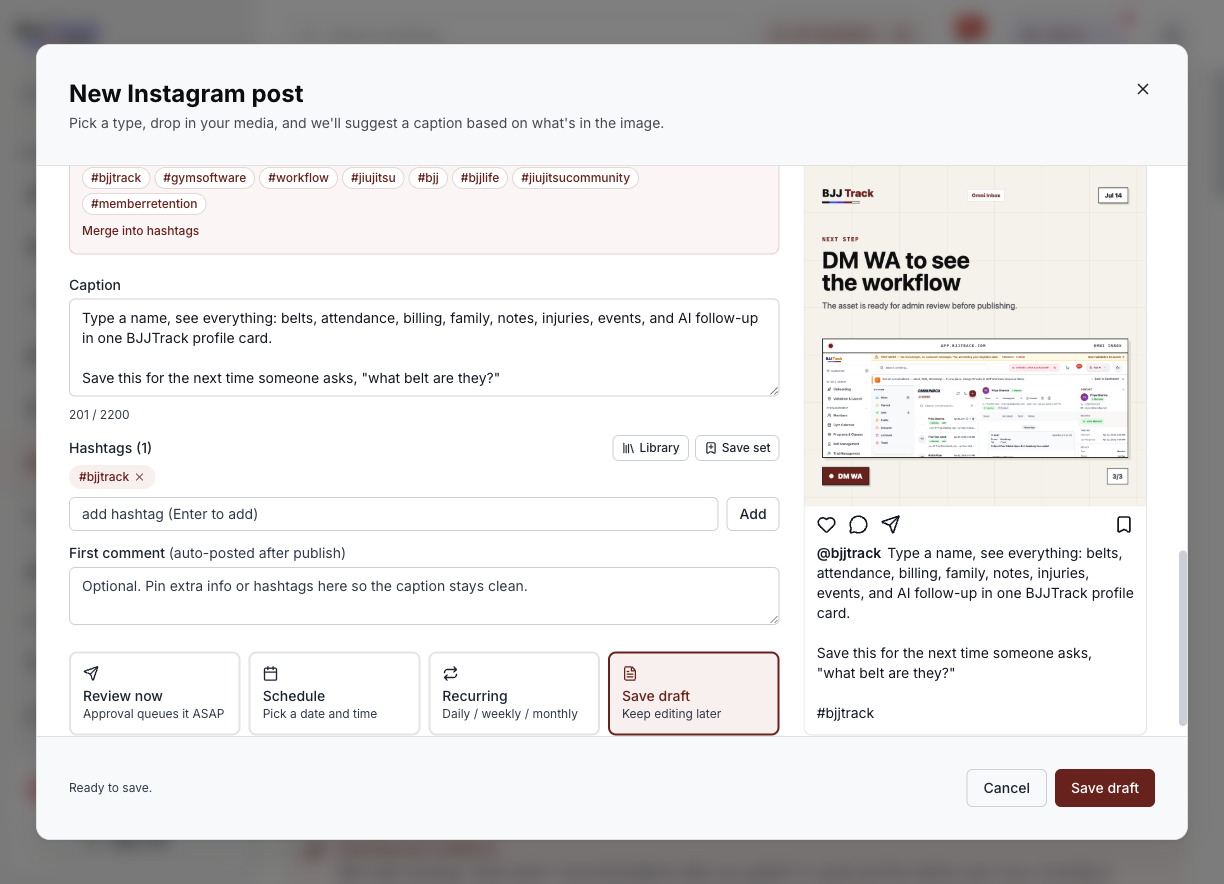The image size is (1224, 884).
Task: Click the First comment text area
Action: click(424, 596)
